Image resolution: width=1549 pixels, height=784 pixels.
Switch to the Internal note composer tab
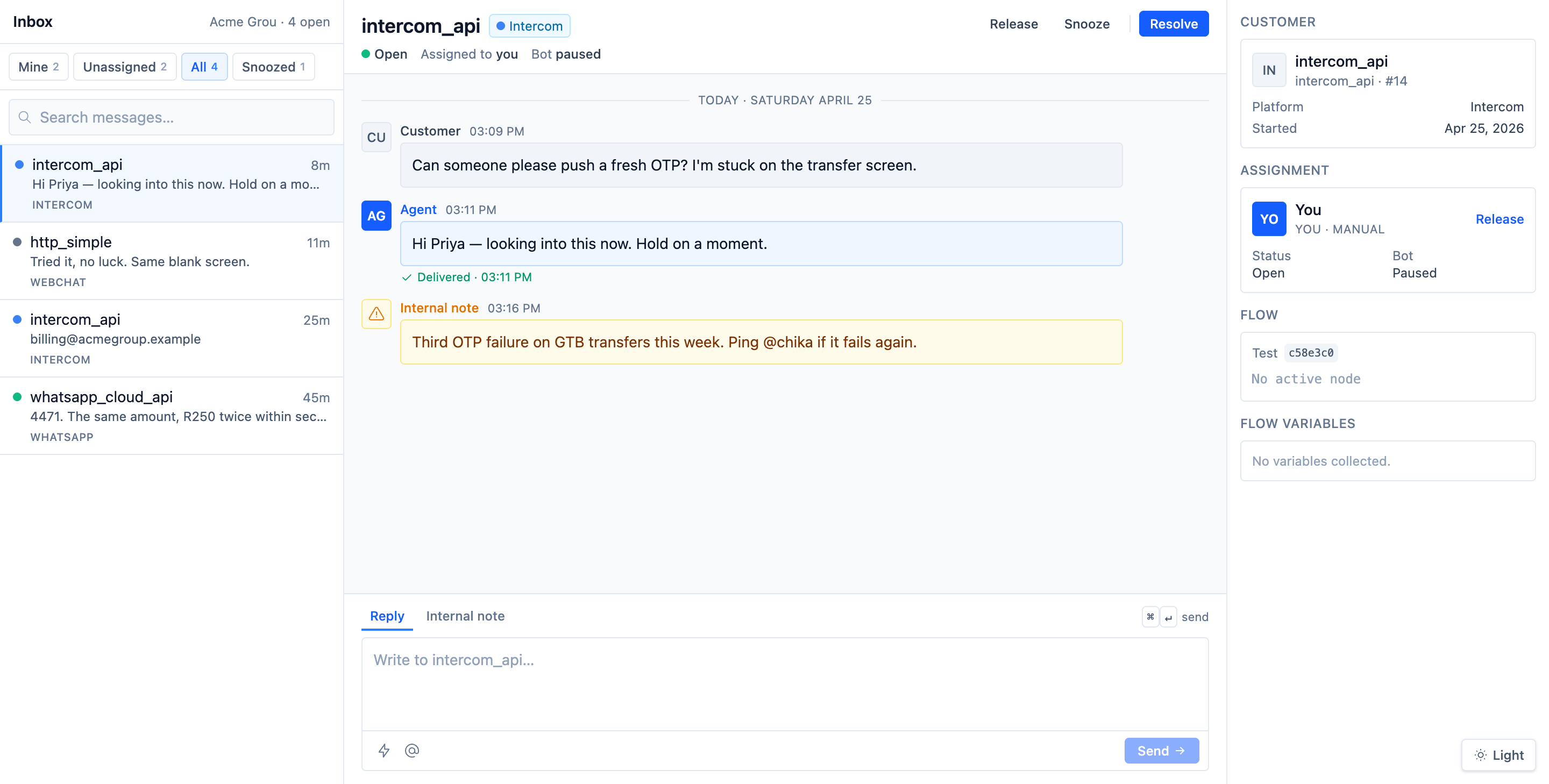point(465,616)
